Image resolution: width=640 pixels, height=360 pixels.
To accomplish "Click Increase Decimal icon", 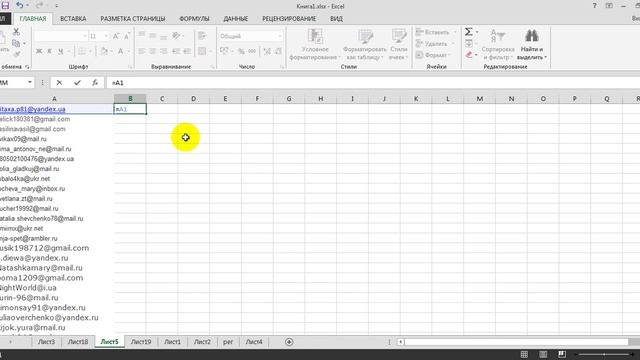I will pyautogui.click(x=267, y=51).
